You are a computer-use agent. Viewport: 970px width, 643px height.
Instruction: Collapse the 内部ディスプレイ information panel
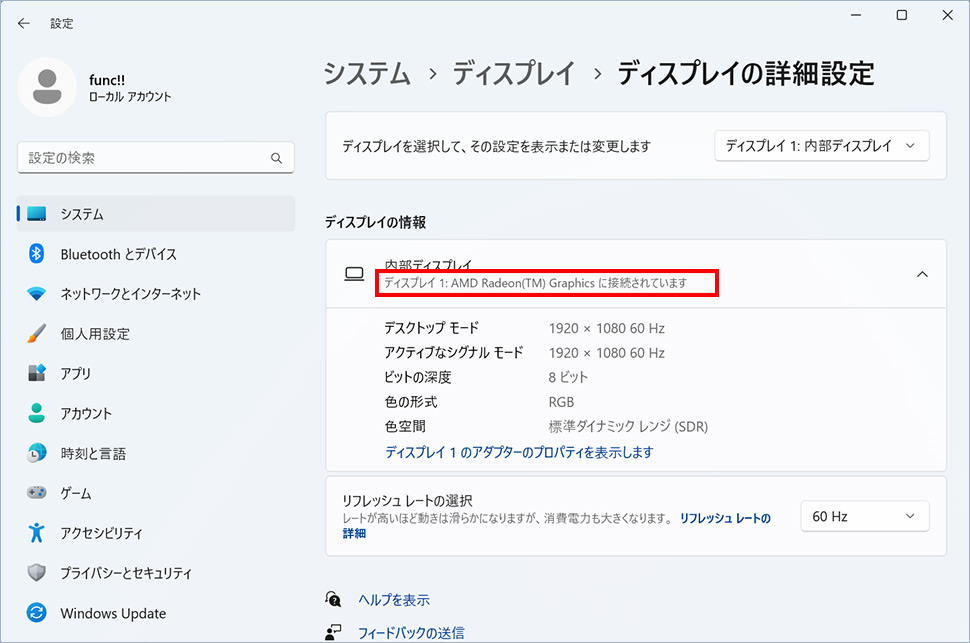[x=921, y=274]
